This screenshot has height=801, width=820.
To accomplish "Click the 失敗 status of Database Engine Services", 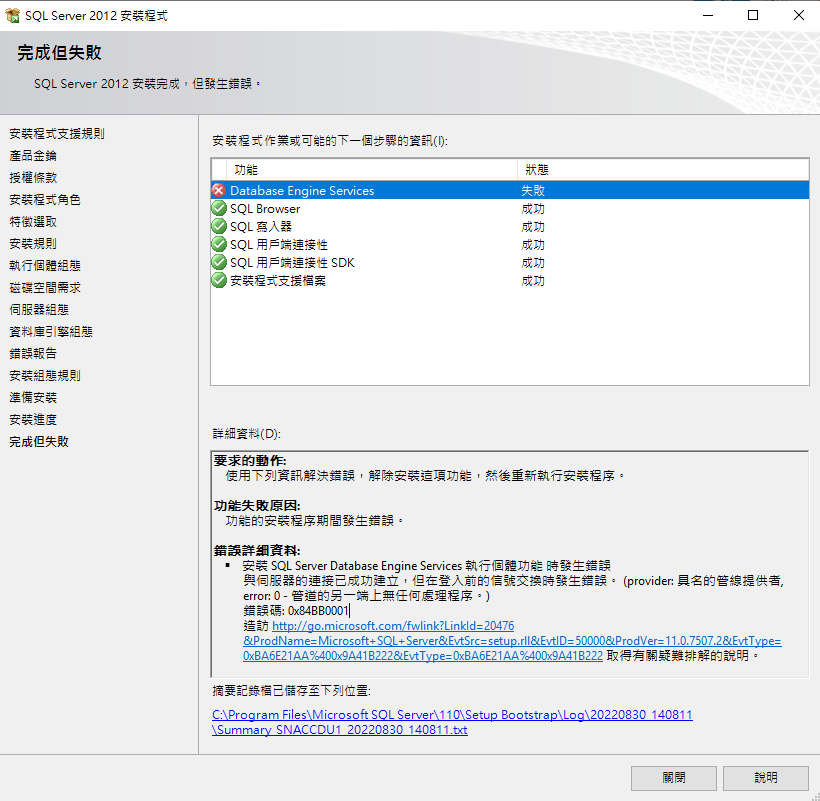I will tap(533, 191).
